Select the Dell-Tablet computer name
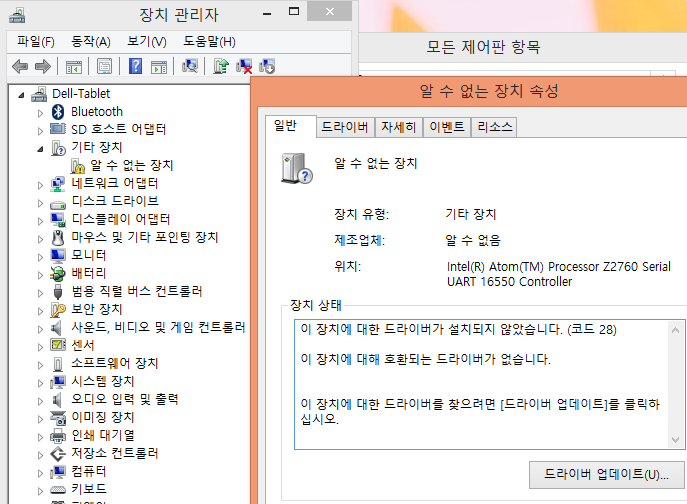 (x=81, y=93)
